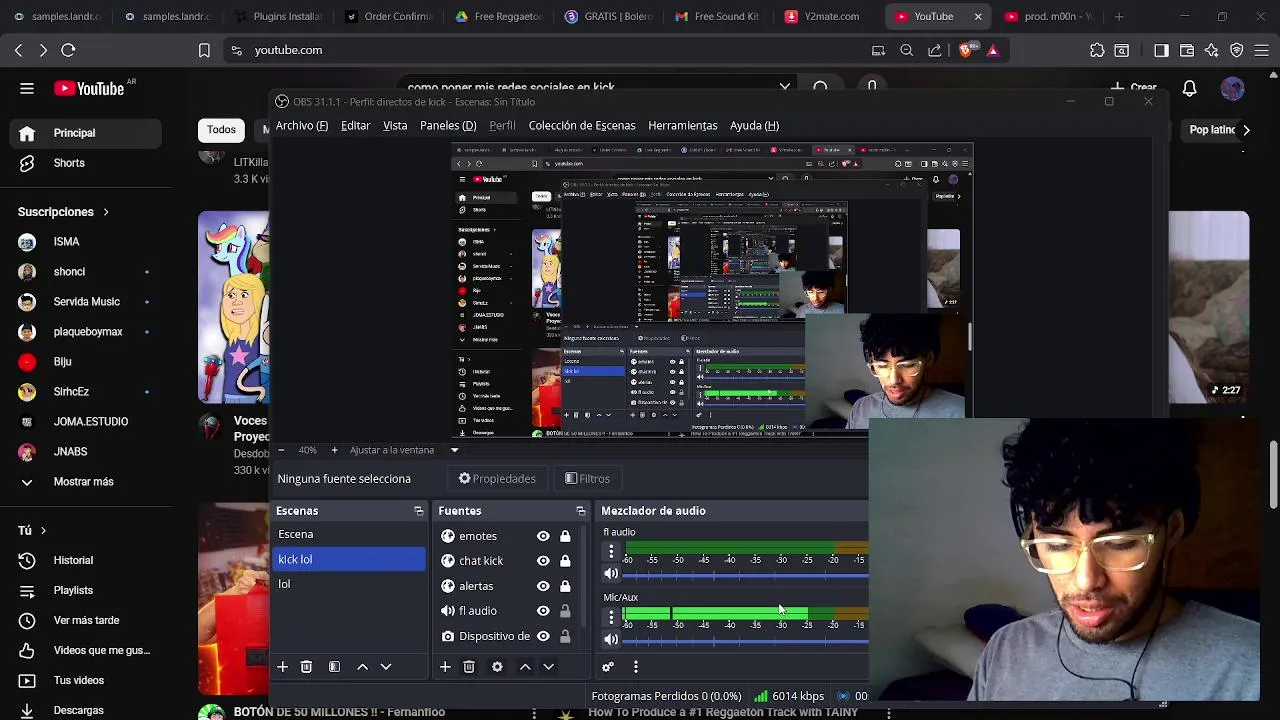1280x720 pixels.
Task: Lock the fl audio source
Action: [565, 611]
